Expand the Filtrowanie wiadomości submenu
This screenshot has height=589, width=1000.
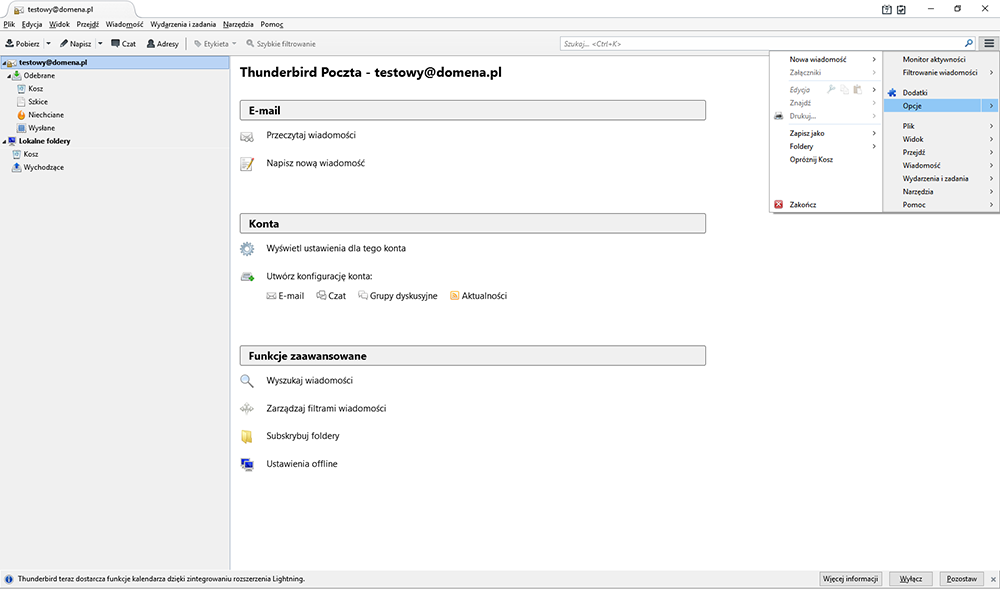pos(940,72)
